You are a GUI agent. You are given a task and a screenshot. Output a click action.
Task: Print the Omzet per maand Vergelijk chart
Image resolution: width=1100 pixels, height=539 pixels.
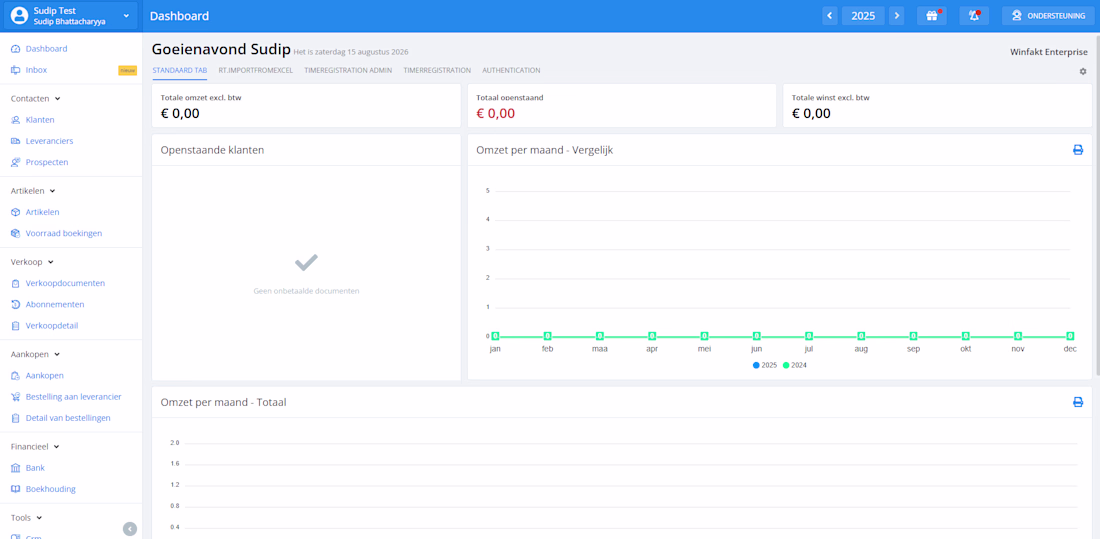[1078, 149]
